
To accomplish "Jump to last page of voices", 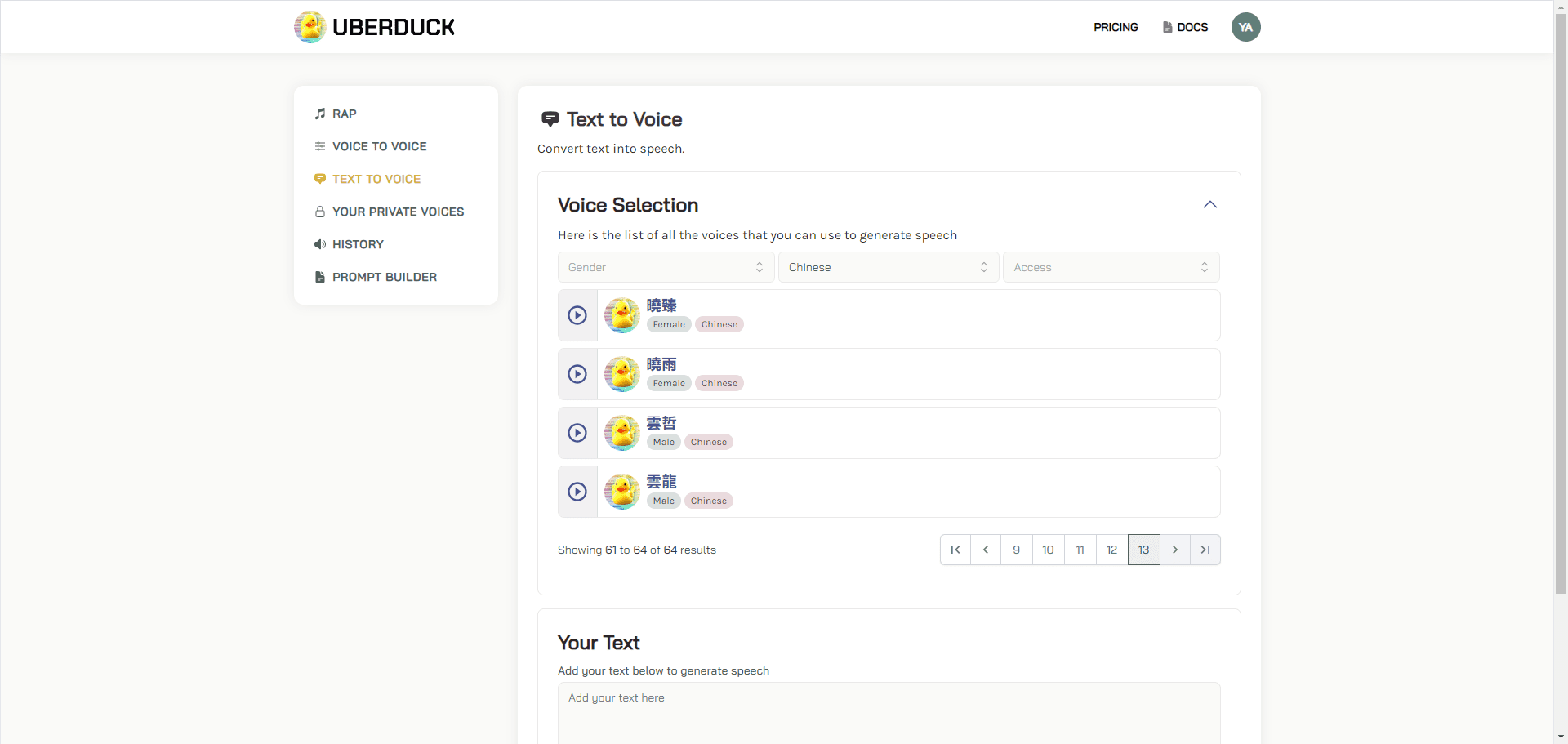I will (1205, 550).
